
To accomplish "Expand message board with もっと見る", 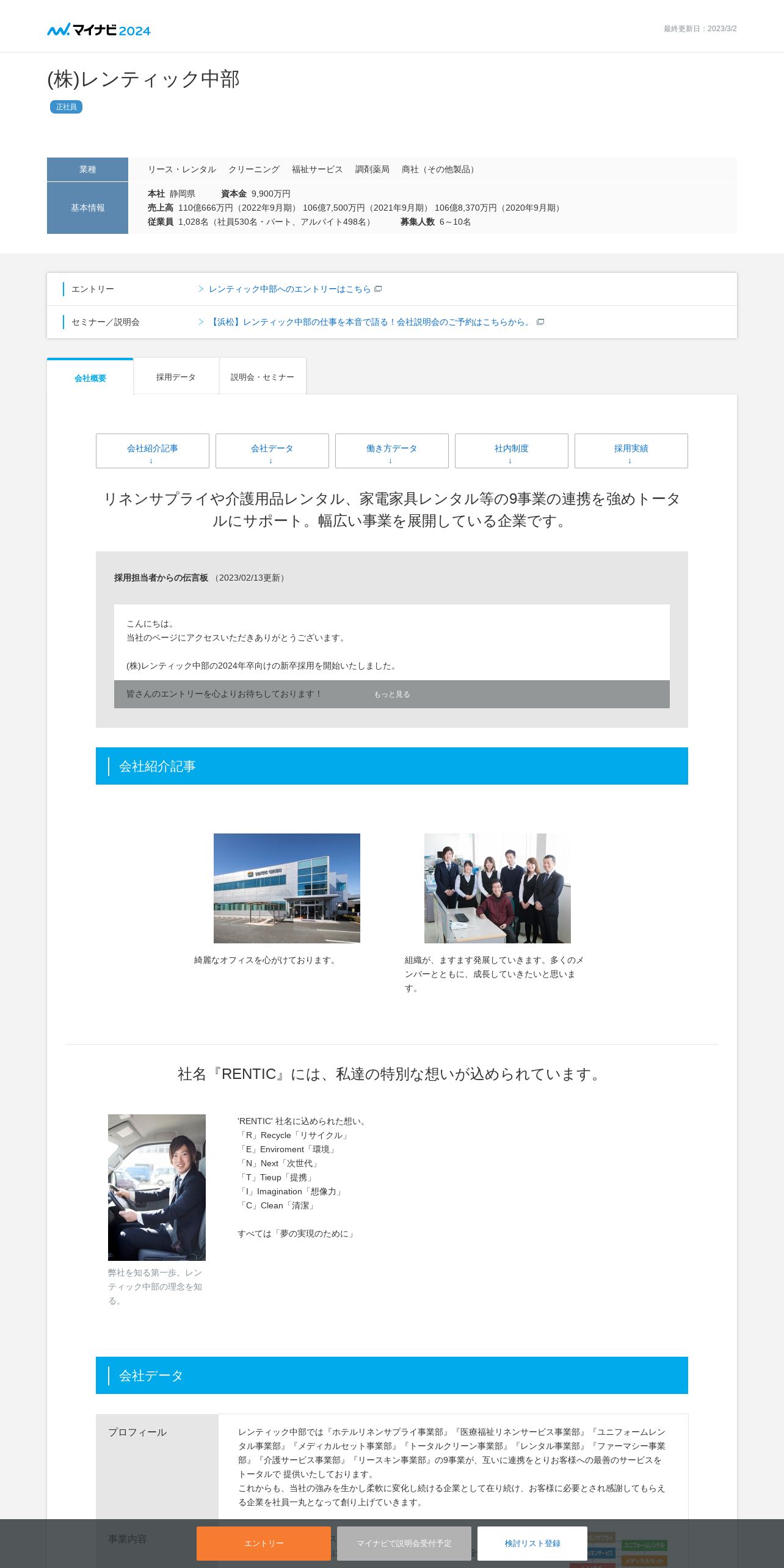I will click(x=392, y=694).
